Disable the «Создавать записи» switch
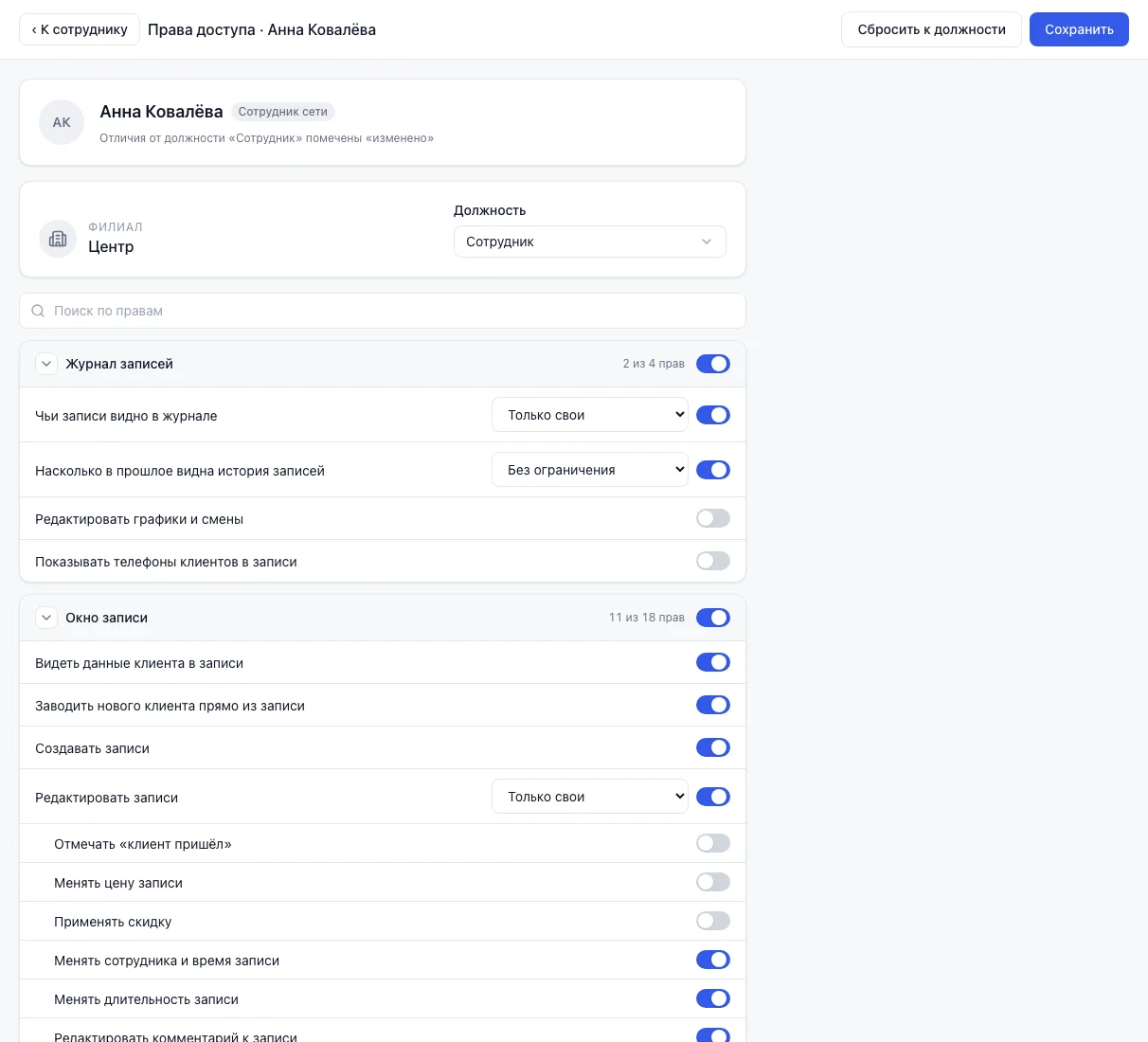The height and width of the screenshot is (1042, 1148). coord(713,747)
